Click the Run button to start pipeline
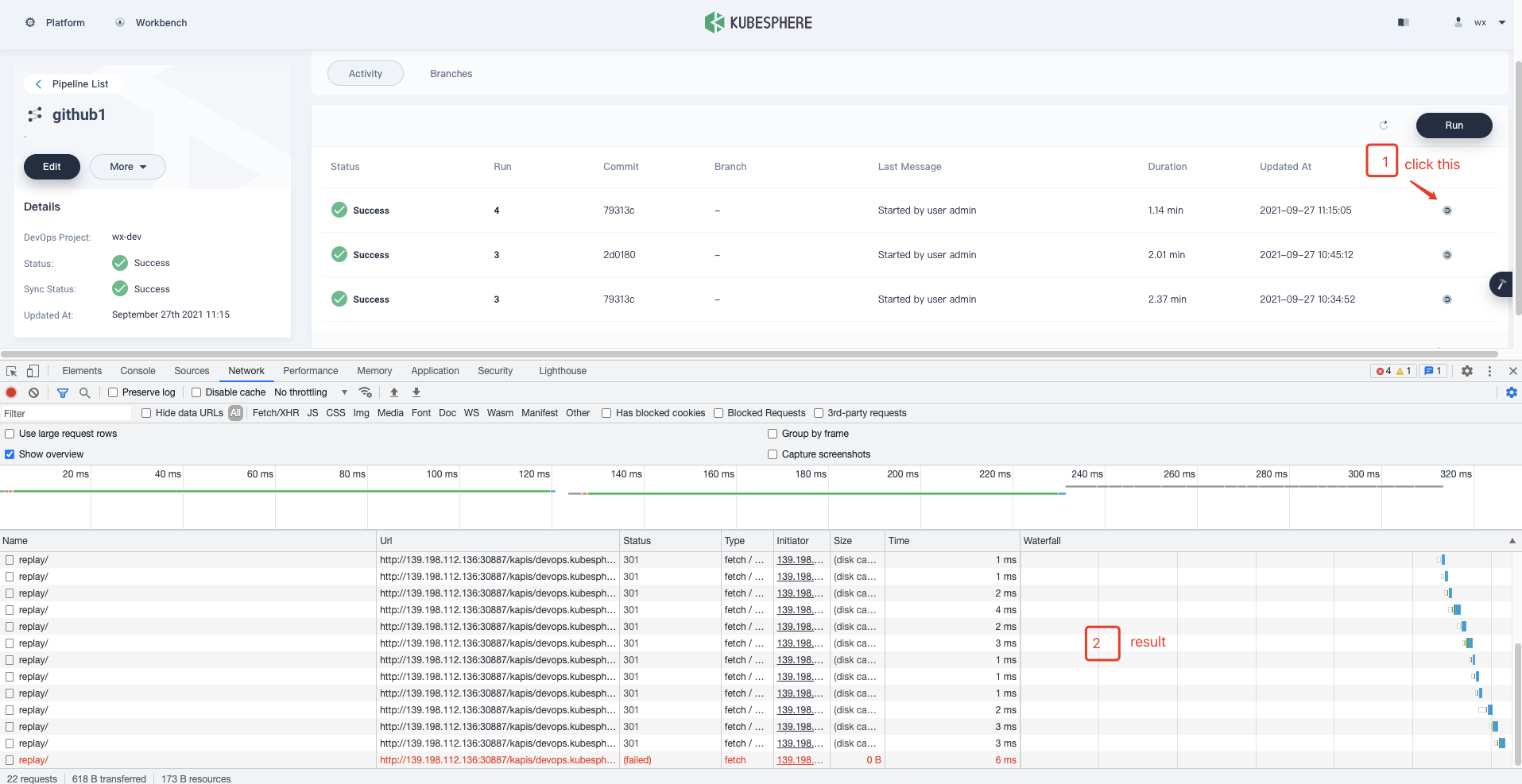 coord(1454,125)
